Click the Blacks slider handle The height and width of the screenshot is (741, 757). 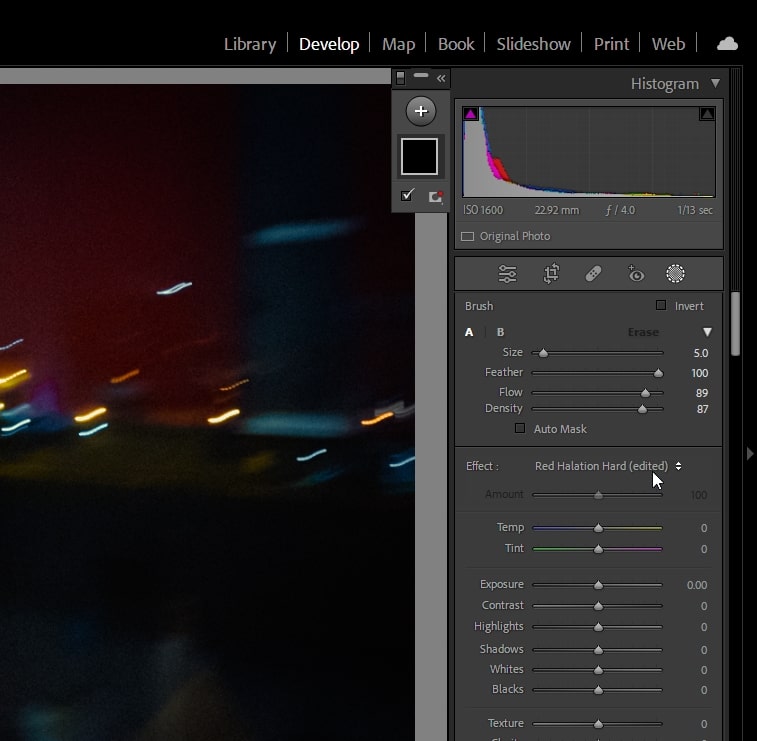(598, 690)
